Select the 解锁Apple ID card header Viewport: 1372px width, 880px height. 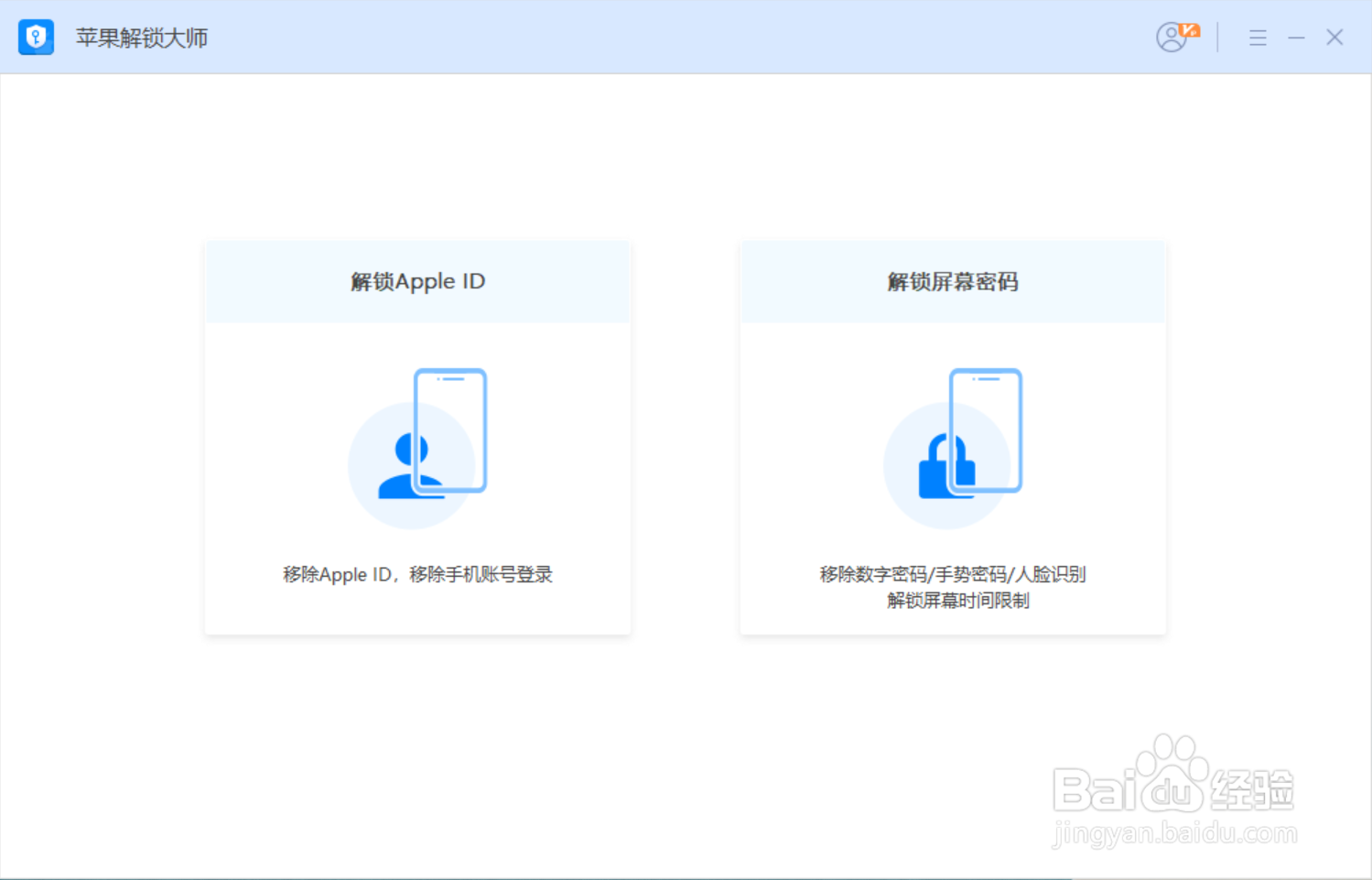click(x=417, y=282)
